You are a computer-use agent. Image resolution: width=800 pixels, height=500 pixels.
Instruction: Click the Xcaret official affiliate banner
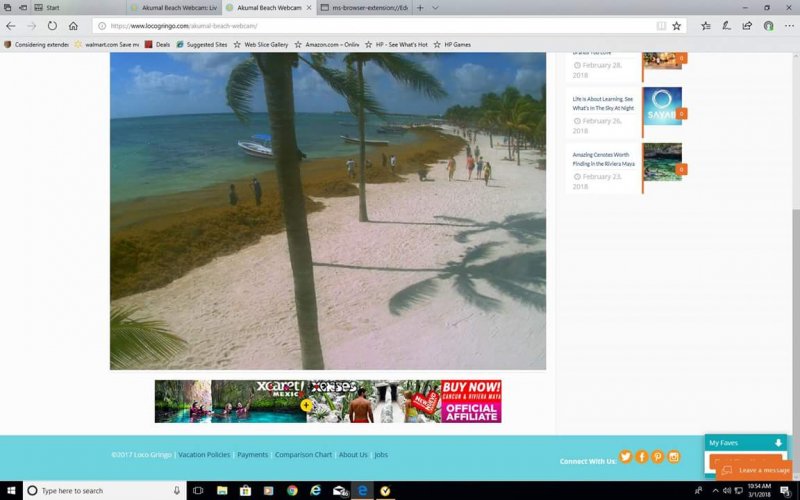click(x=328, y=401)
